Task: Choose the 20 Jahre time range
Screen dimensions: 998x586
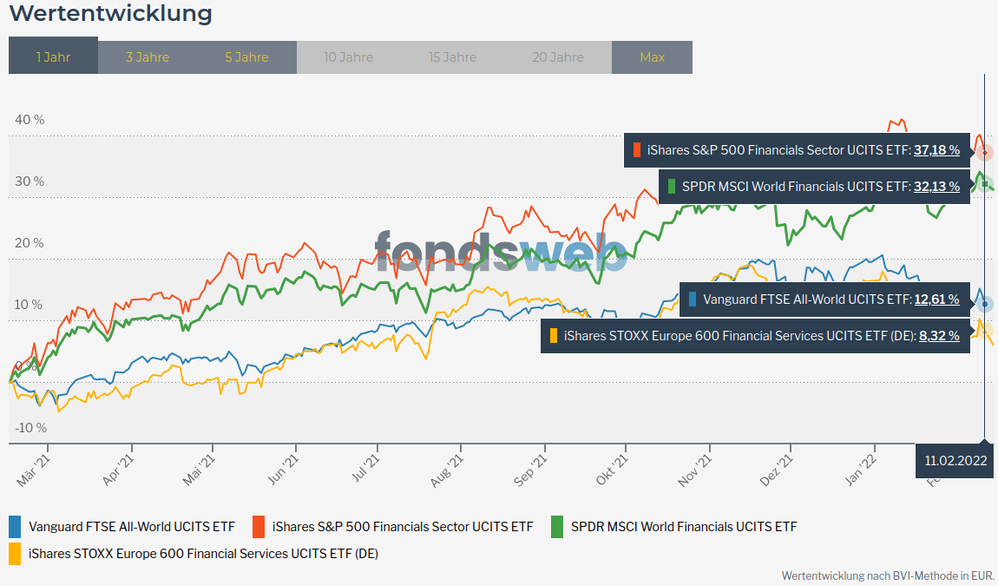Action: point(558,57)
